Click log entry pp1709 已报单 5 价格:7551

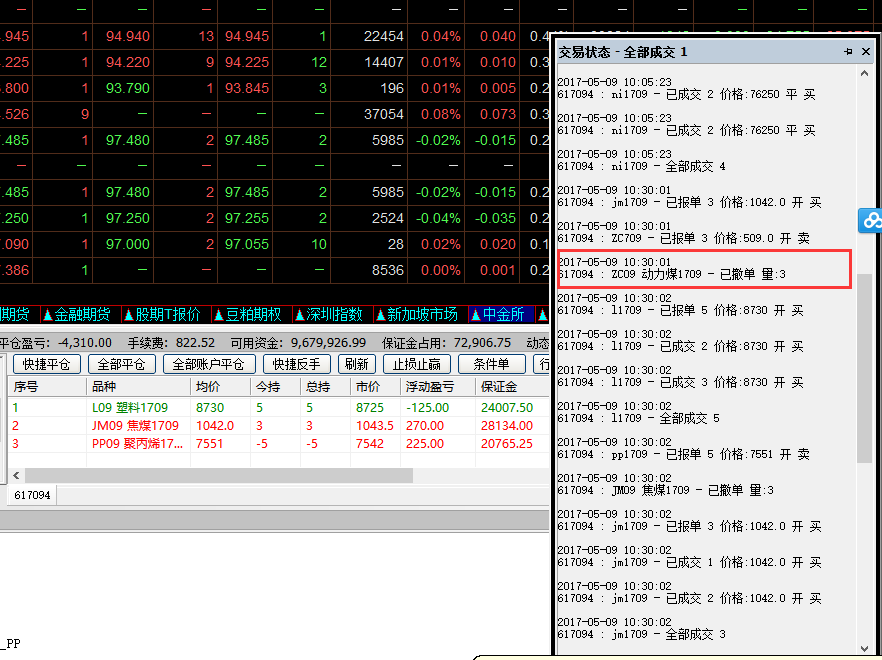pyautogui.click(x=683, y=448)
